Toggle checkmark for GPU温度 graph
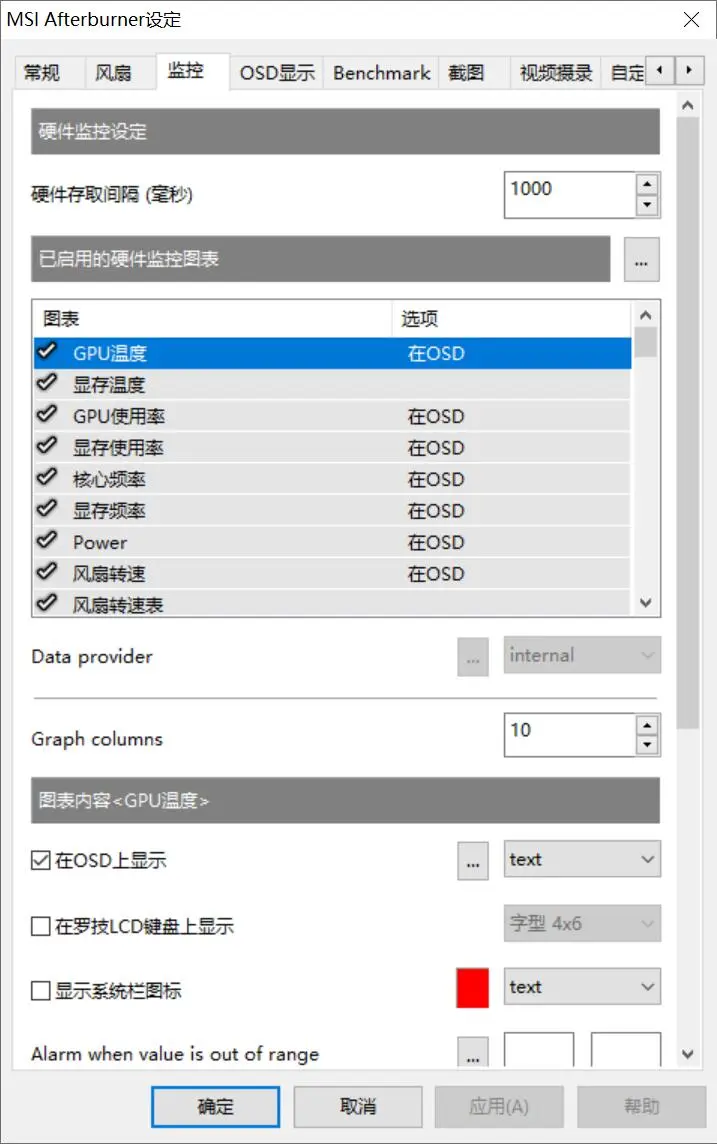 (47, 351)
